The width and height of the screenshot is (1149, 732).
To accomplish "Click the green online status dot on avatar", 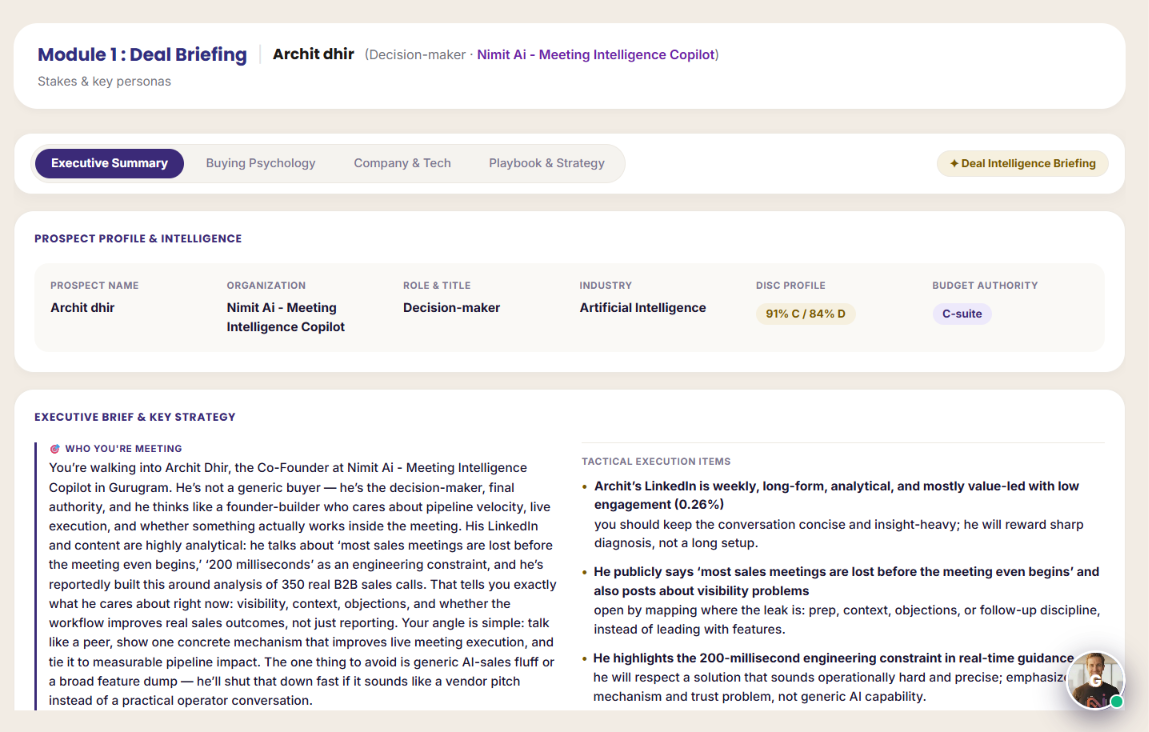I will [x=1116, y=701].
